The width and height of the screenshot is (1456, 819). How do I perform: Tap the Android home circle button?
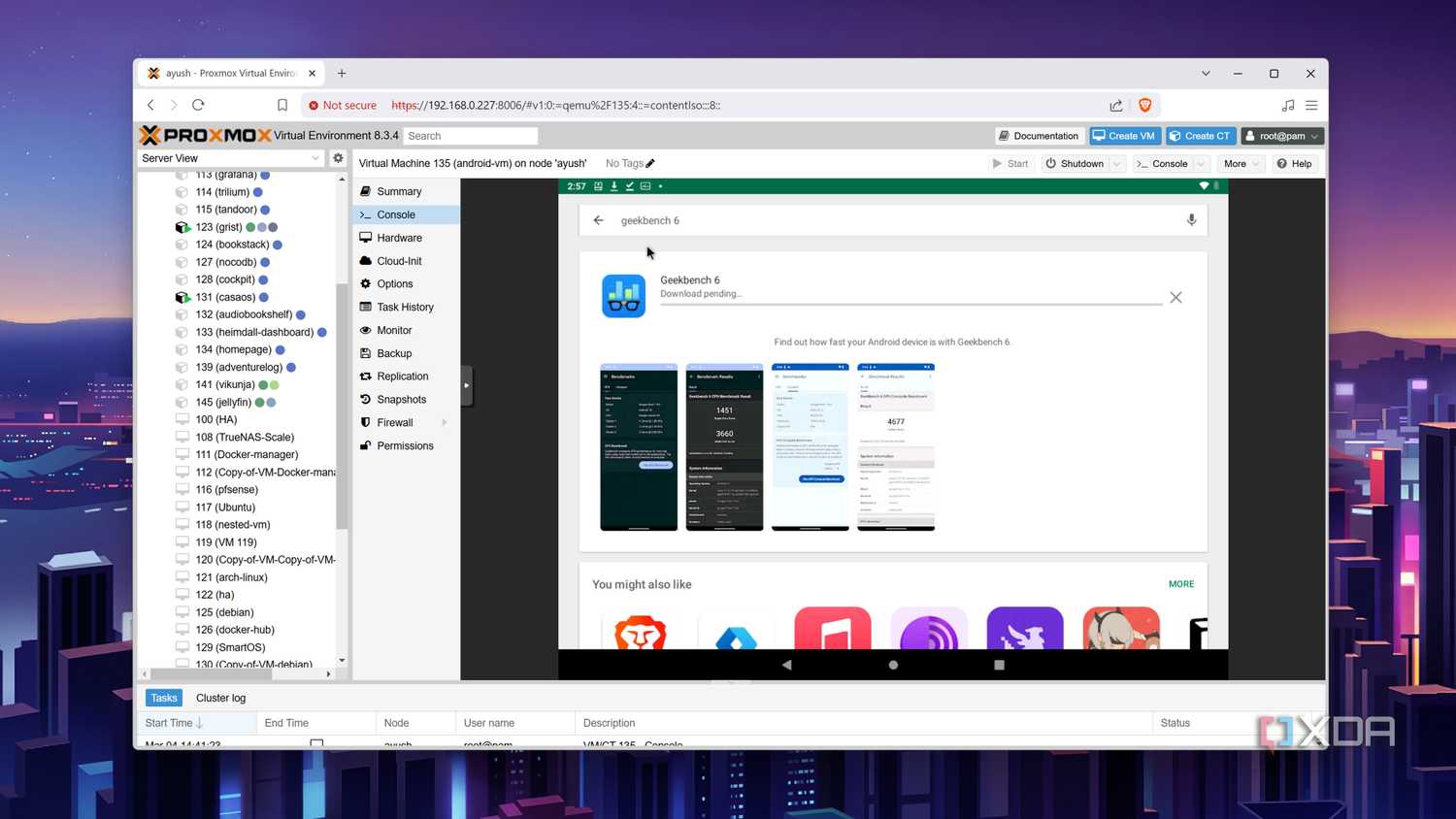click(x=893, y=665)
